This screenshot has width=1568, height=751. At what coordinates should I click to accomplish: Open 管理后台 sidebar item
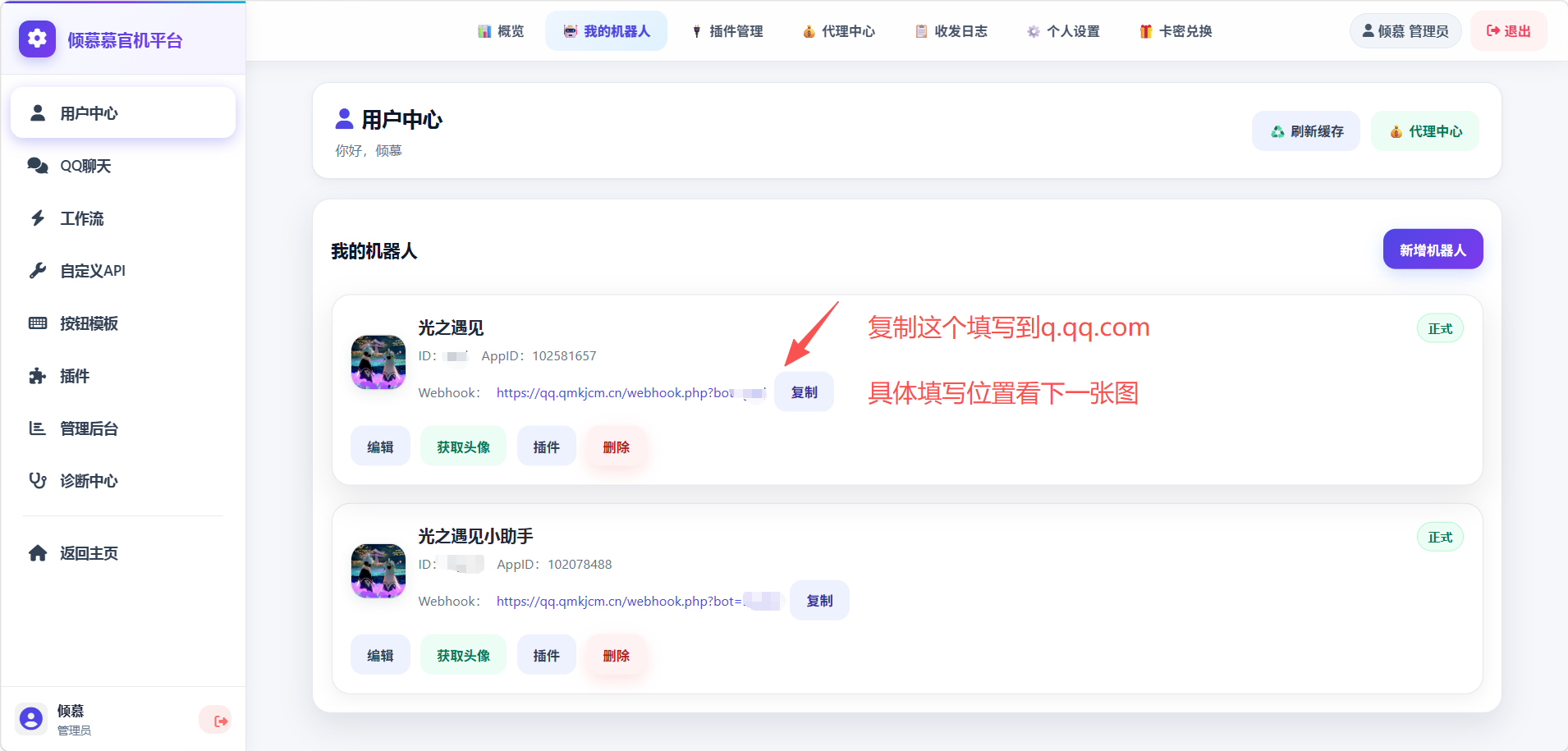pos(123,428)
